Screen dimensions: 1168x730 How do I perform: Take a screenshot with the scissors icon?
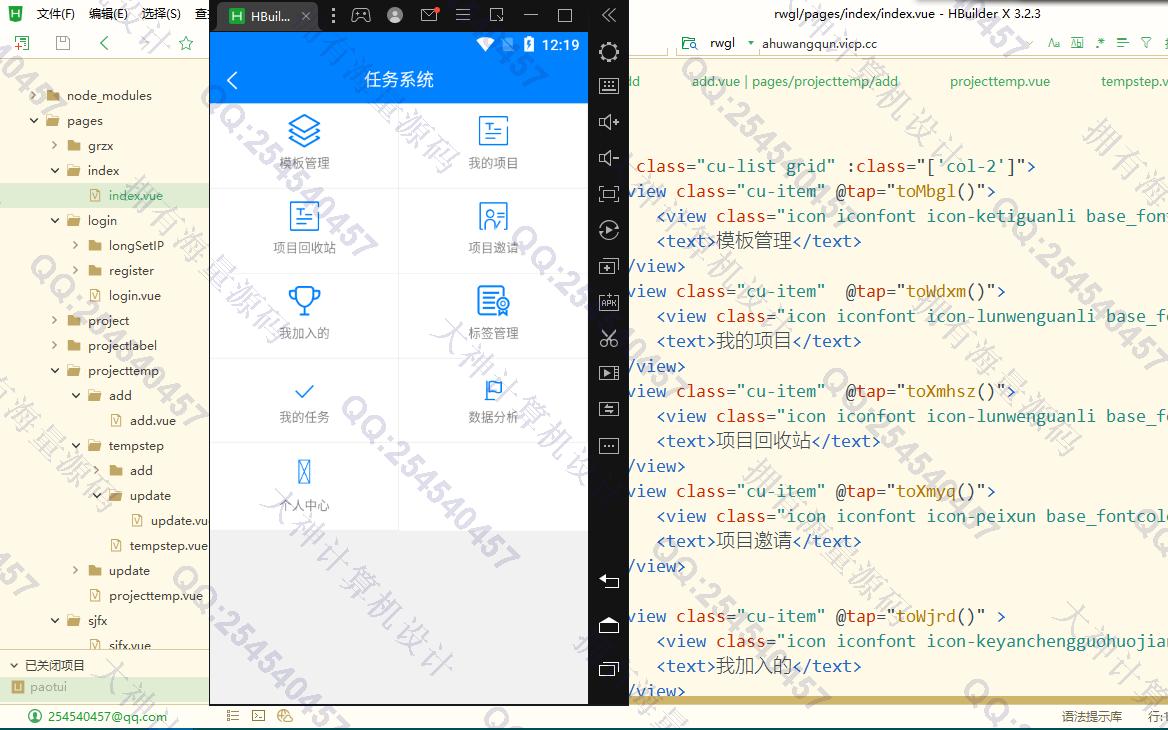[x=609, y=338]
